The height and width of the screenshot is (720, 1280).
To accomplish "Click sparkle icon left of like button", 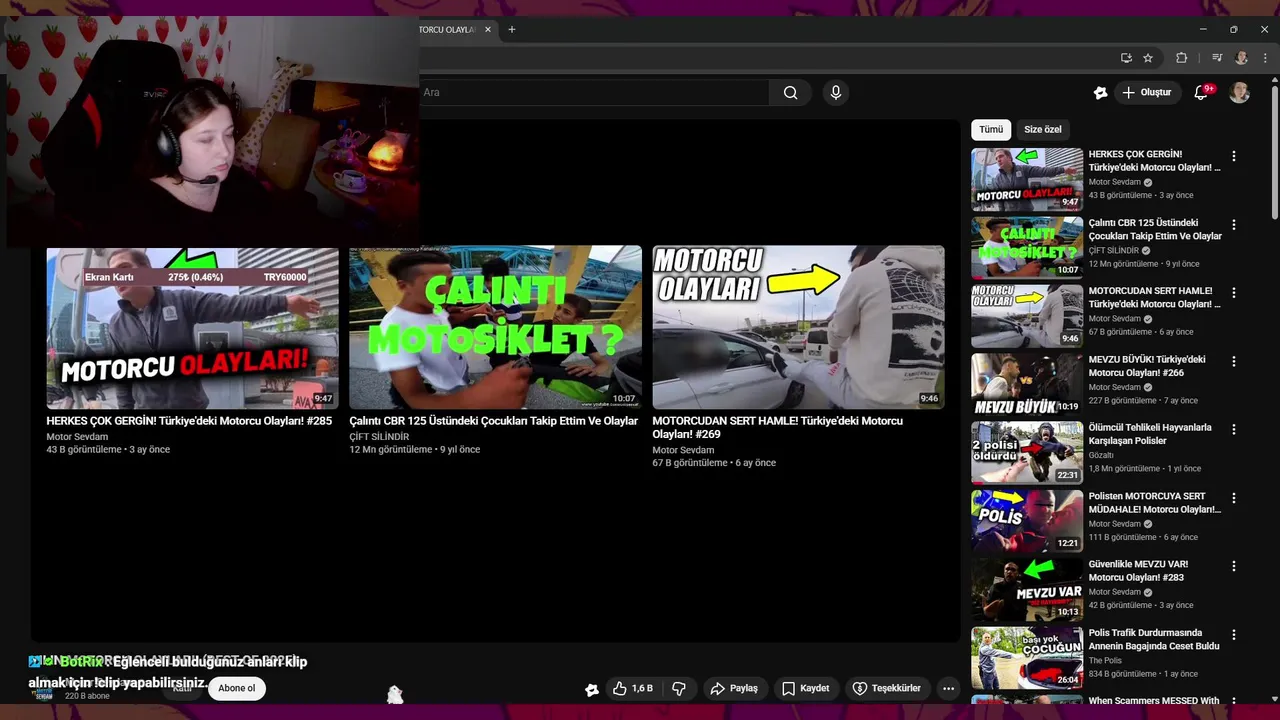I will pyautogui.click(x=592, y=689).
